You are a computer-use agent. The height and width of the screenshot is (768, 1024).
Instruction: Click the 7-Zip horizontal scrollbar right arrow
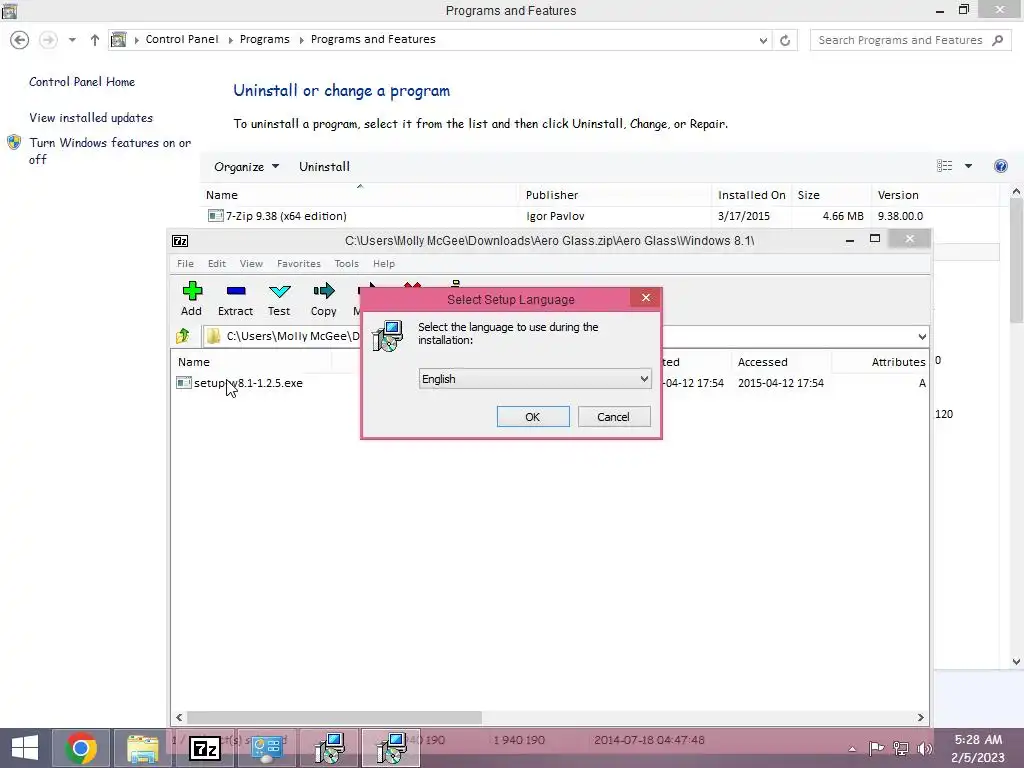[x=921, y=717]
